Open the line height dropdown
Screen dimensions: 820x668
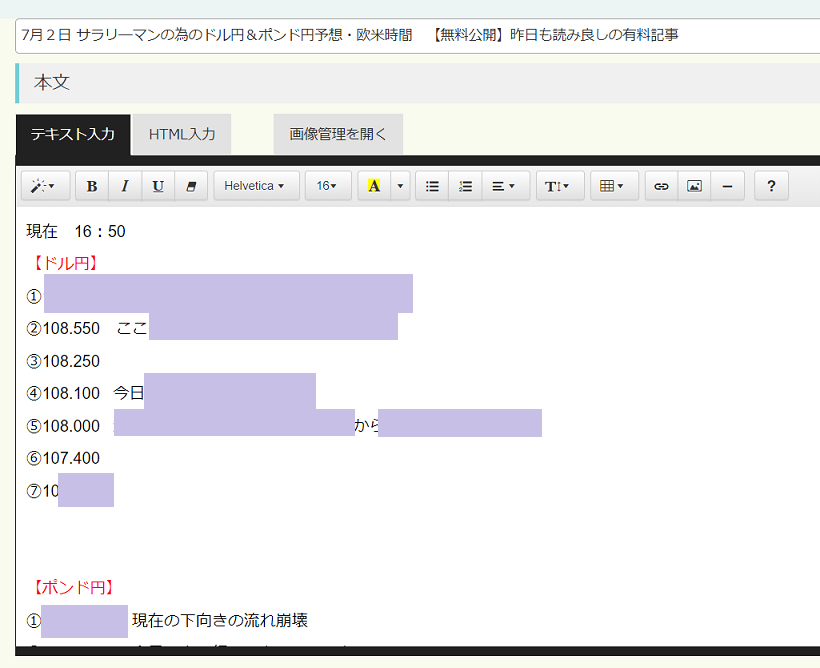(x=560, y=186)
